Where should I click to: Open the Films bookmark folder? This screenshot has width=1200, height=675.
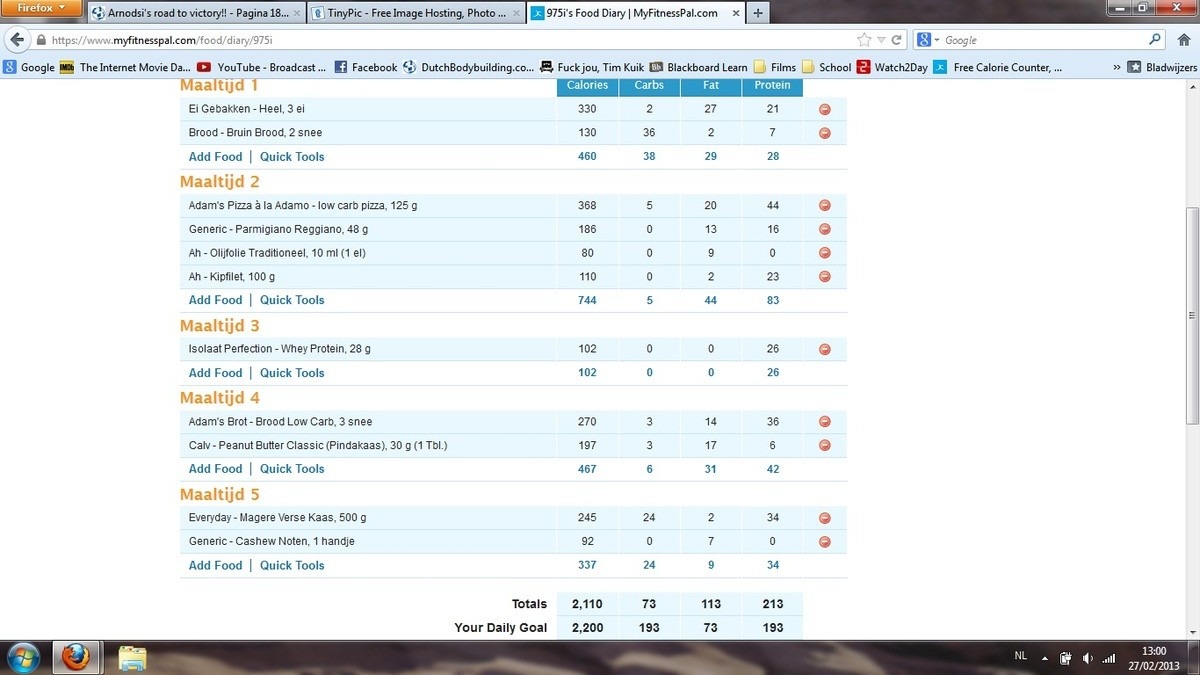pos(775,68)
